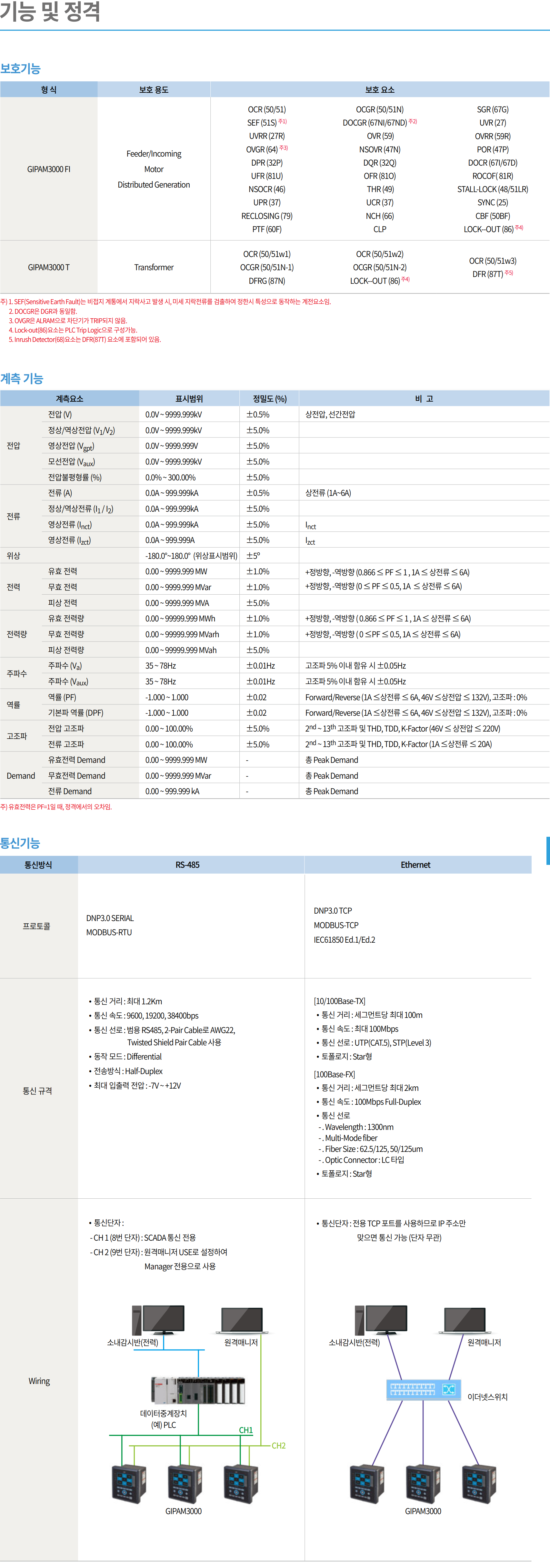Click the MODBUS-TCP text
Screen dimensions: 550x1568
pos(336,925)
